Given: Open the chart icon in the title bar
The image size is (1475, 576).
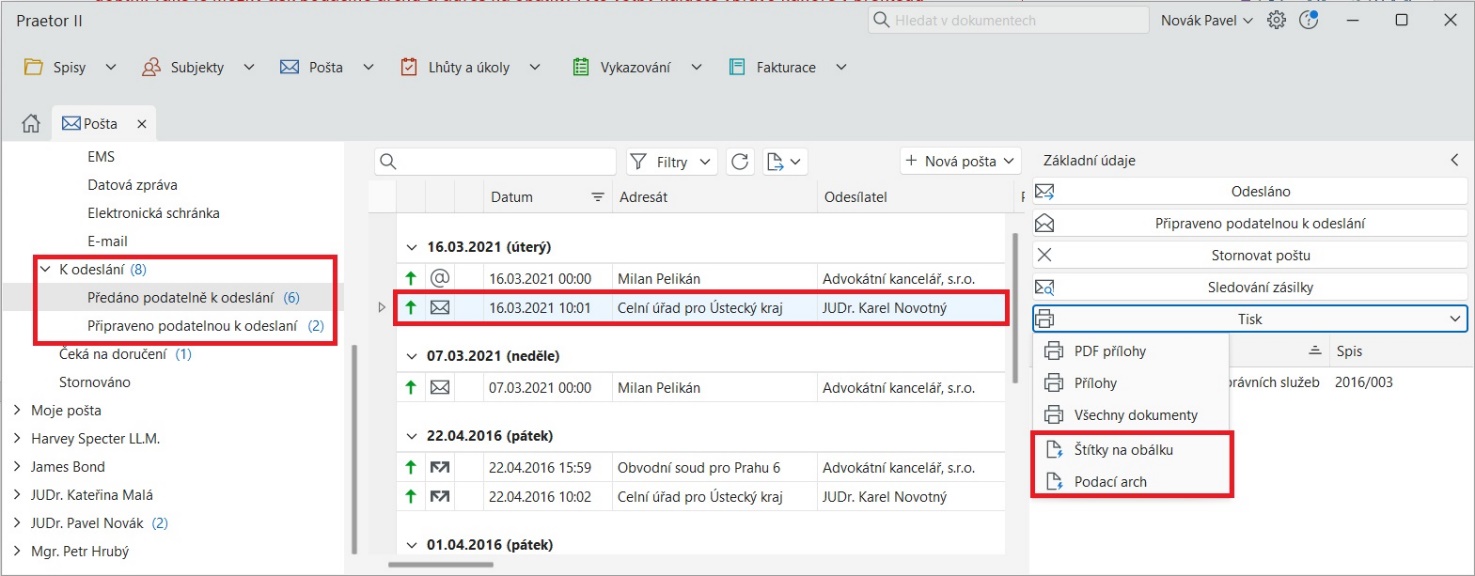Looking at the screenshot, I should click(1309, 19).
